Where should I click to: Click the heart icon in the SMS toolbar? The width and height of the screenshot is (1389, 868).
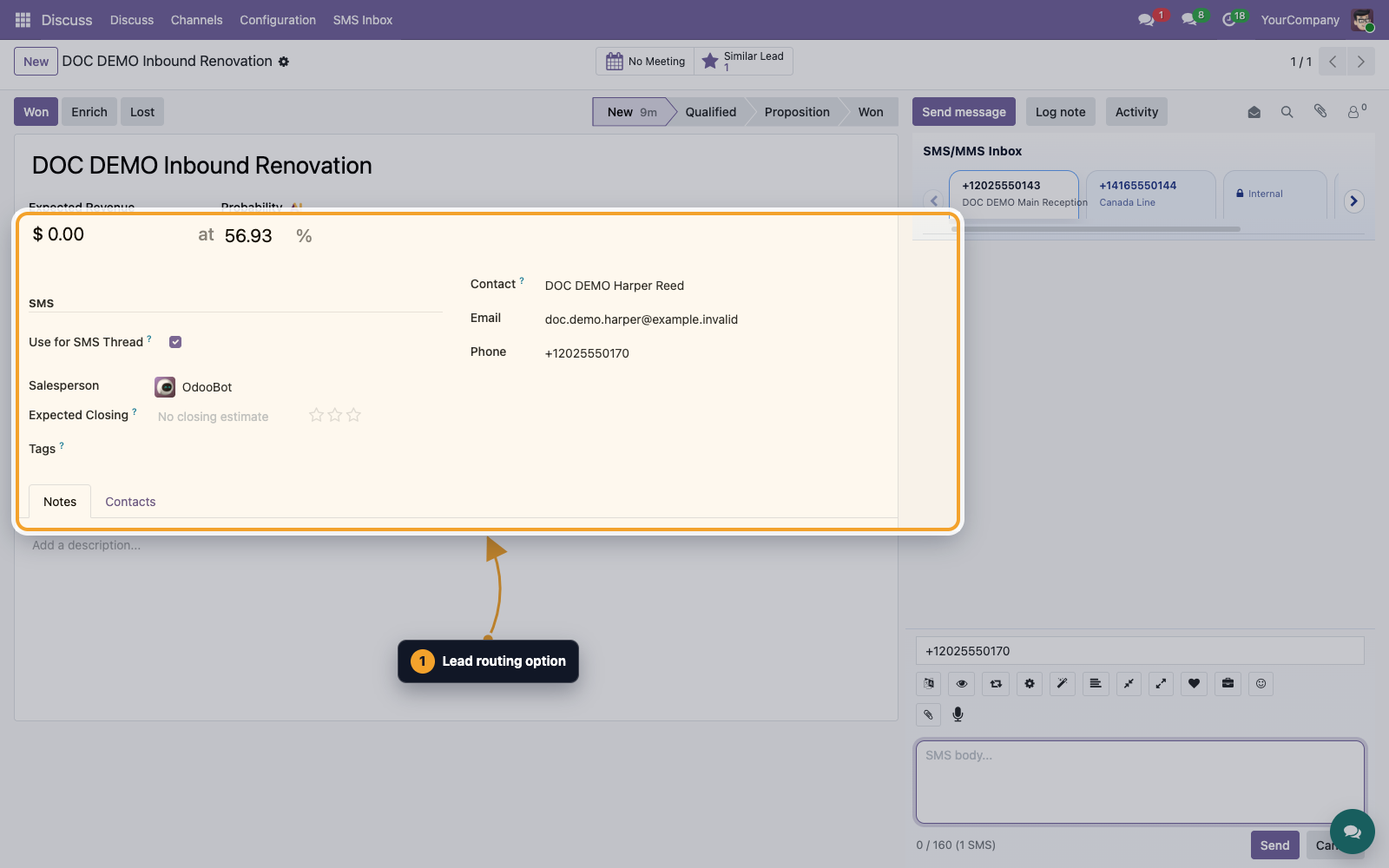pyautogui.click(x=1195, y=684)
